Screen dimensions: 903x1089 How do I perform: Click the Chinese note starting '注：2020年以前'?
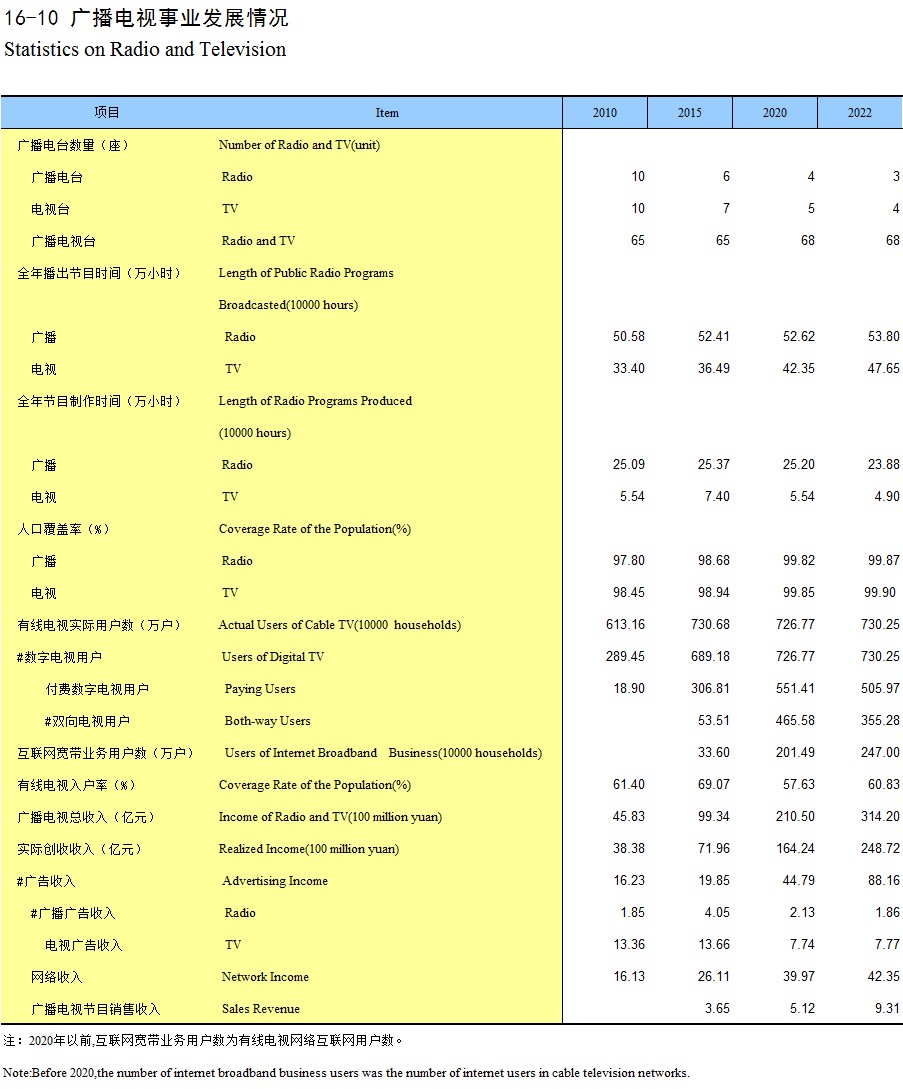[202, 1040]
